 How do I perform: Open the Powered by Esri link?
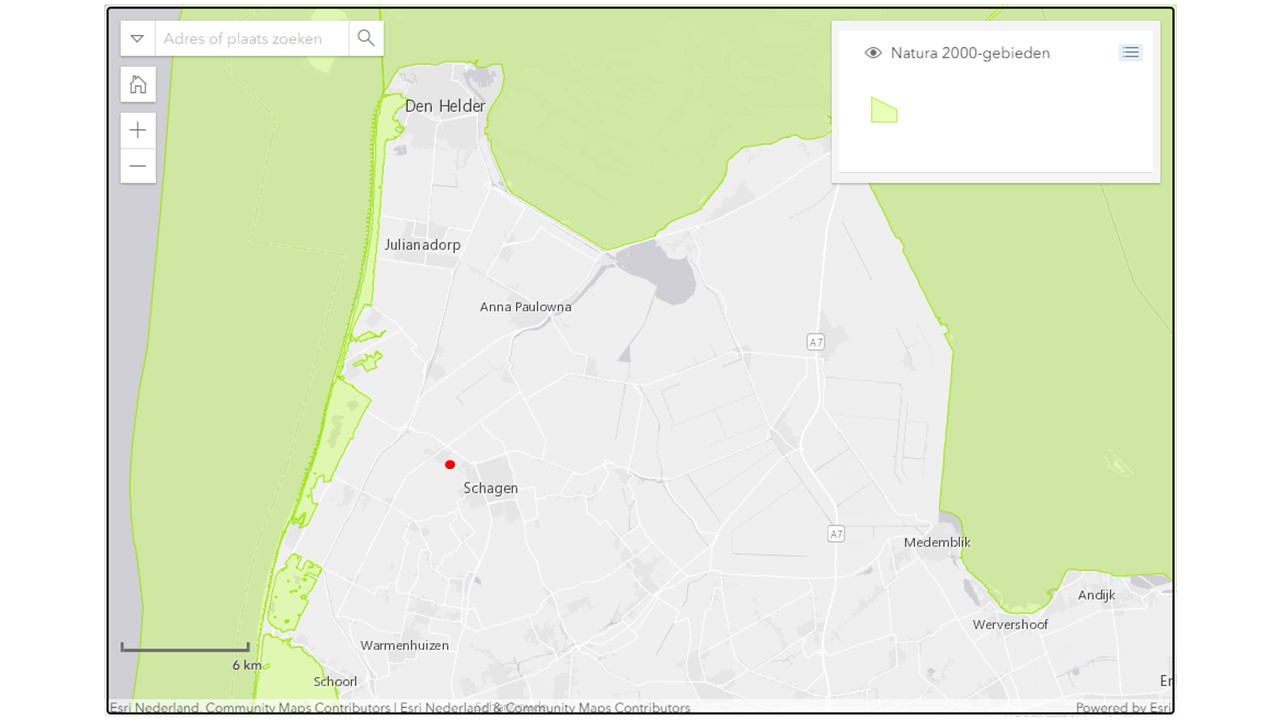click(1123, 708)
